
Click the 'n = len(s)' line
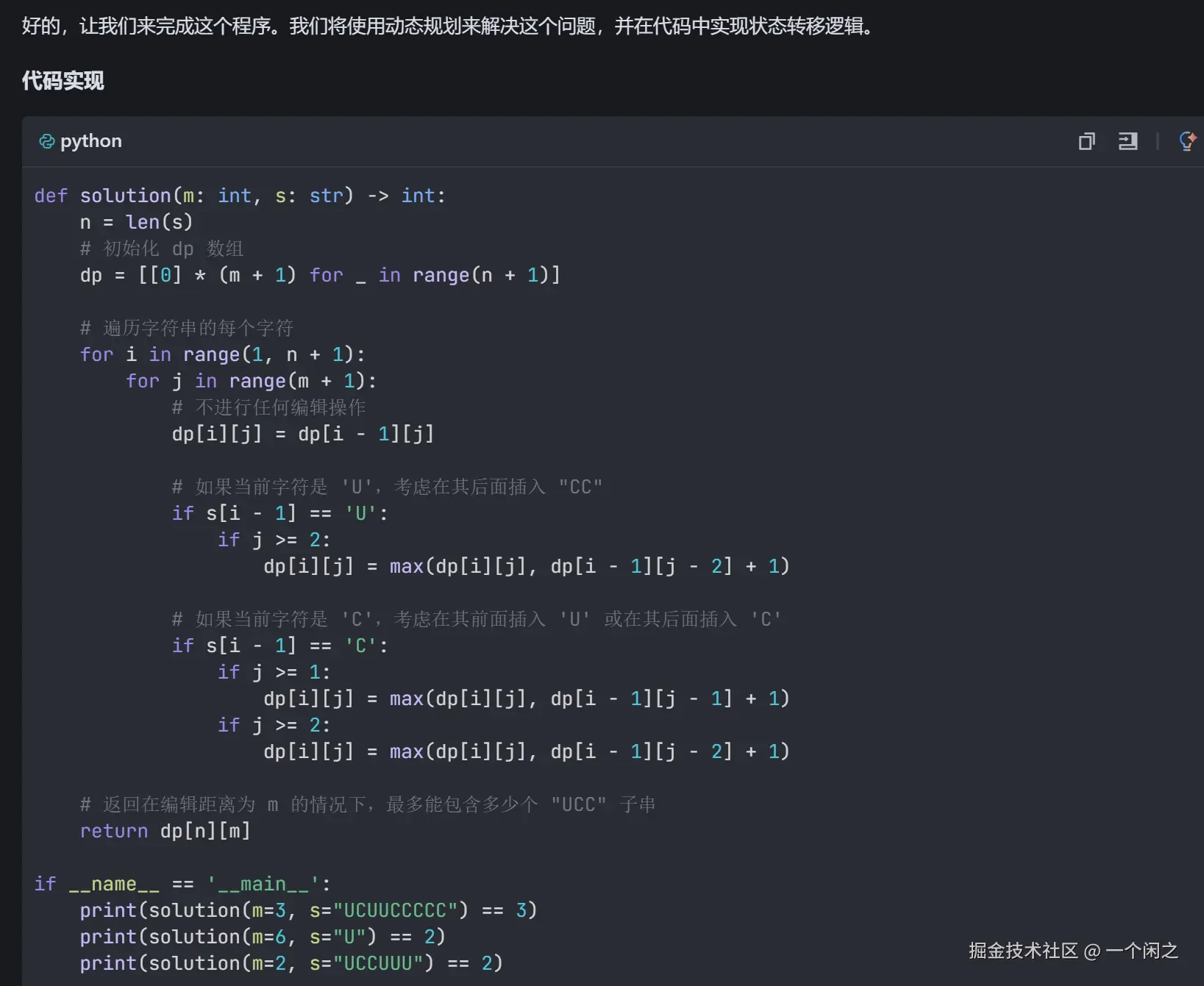point(136,222)
